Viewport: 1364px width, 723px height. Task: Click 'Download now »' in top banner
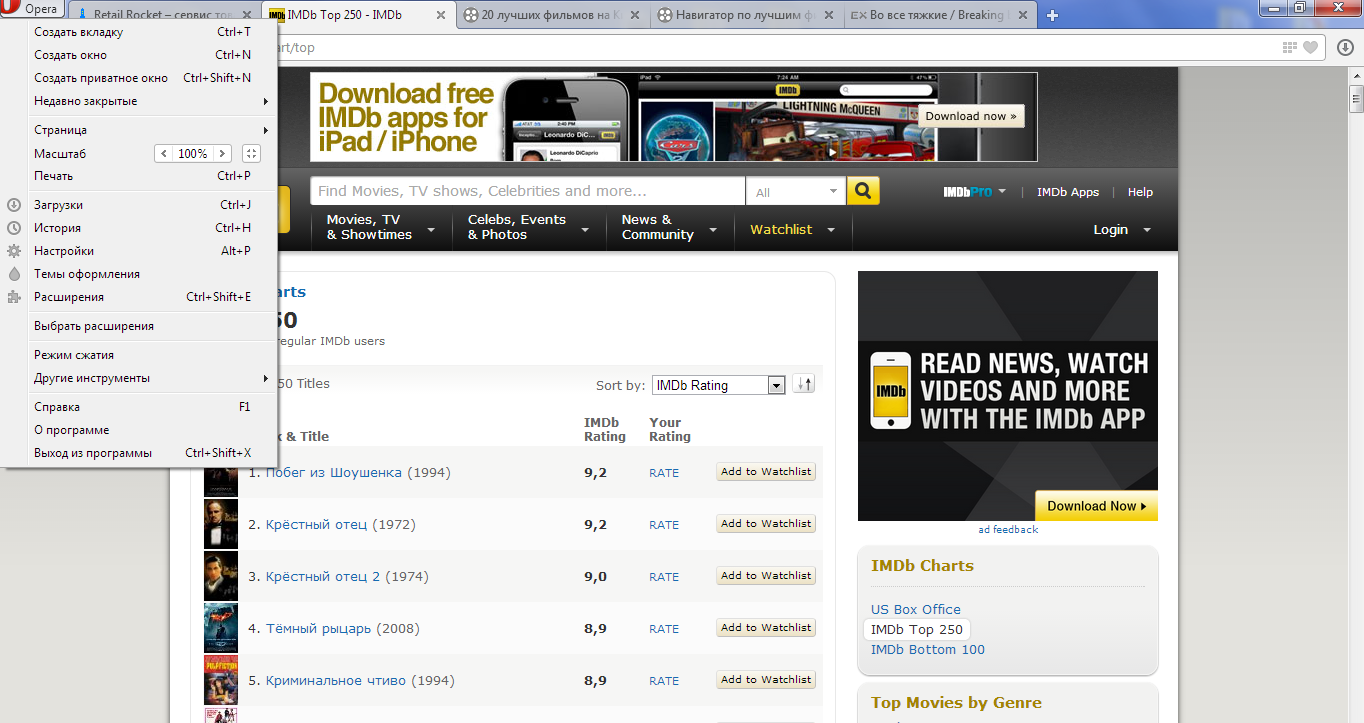pos(971,116)
